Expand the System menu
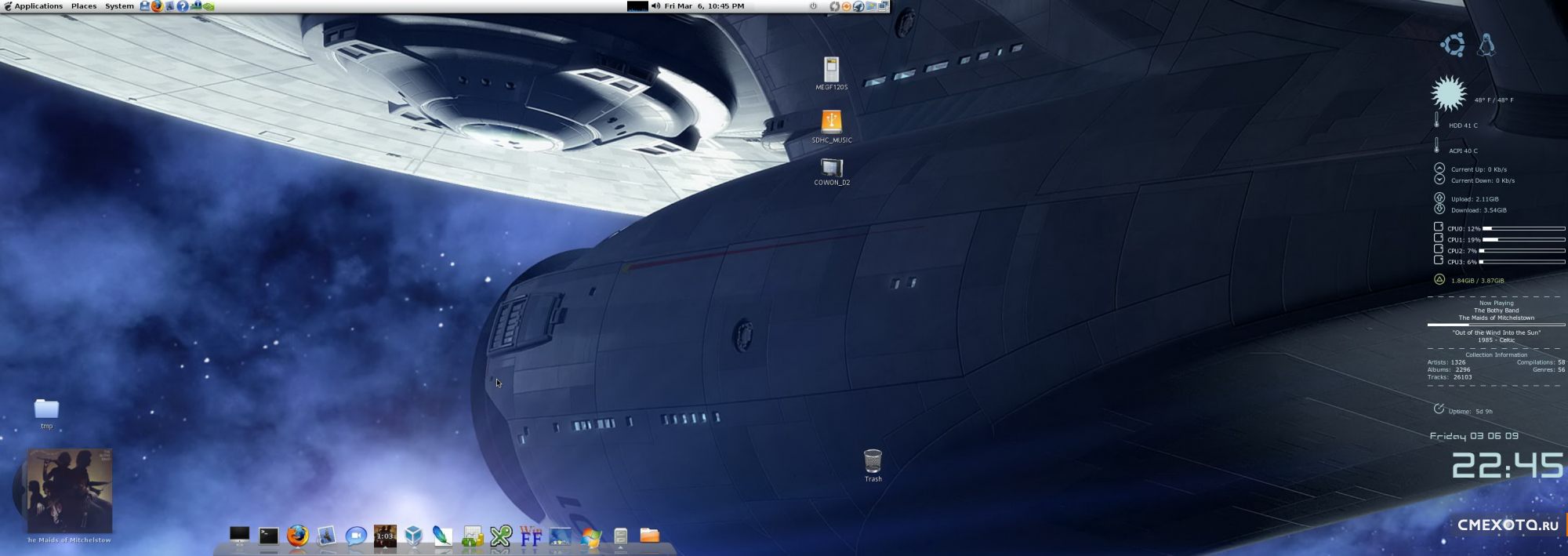This screenshot has width=1568, height=556. [119, 6]
